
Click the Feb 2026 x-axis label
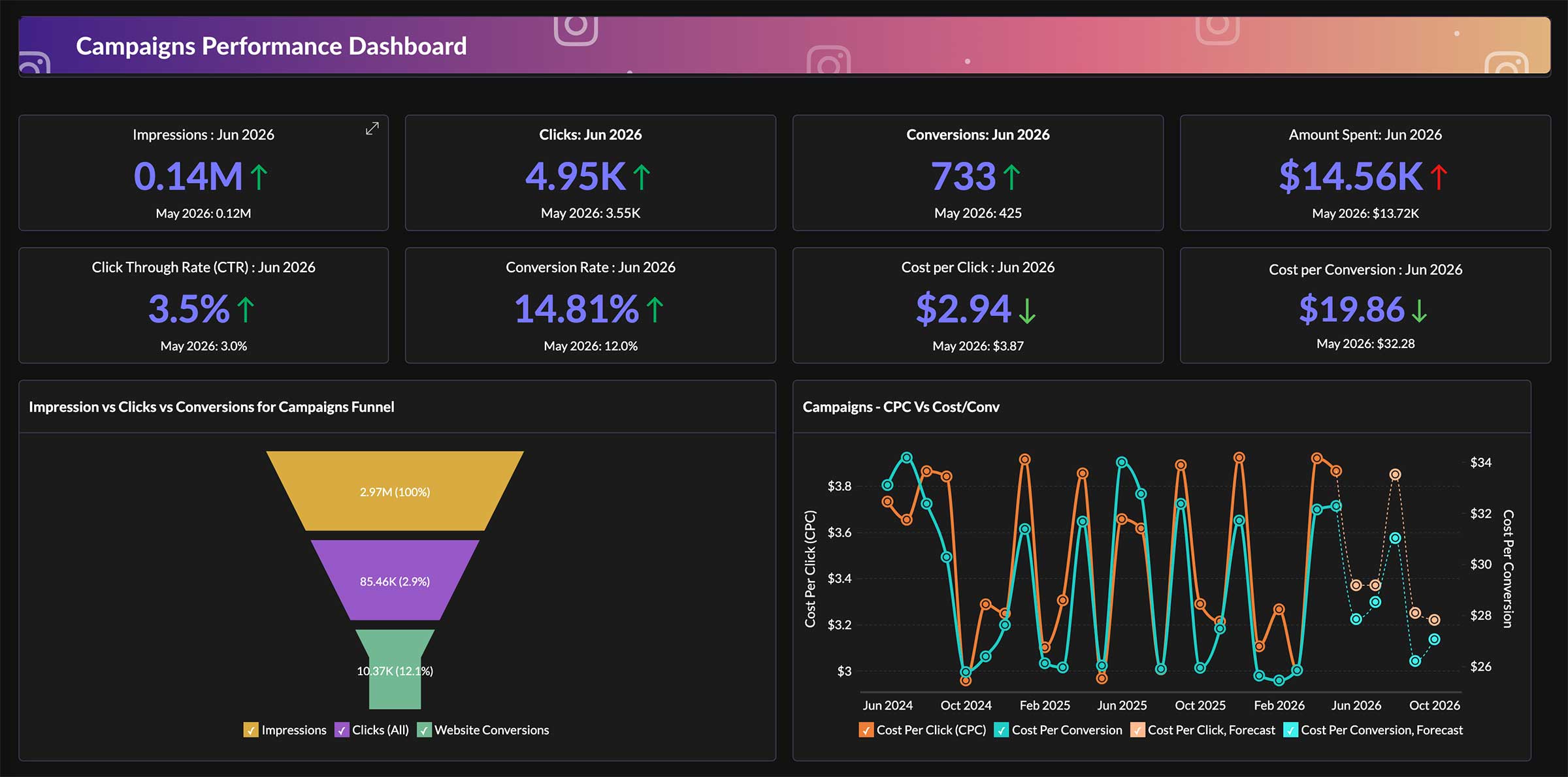click(x=1279, y=705)
